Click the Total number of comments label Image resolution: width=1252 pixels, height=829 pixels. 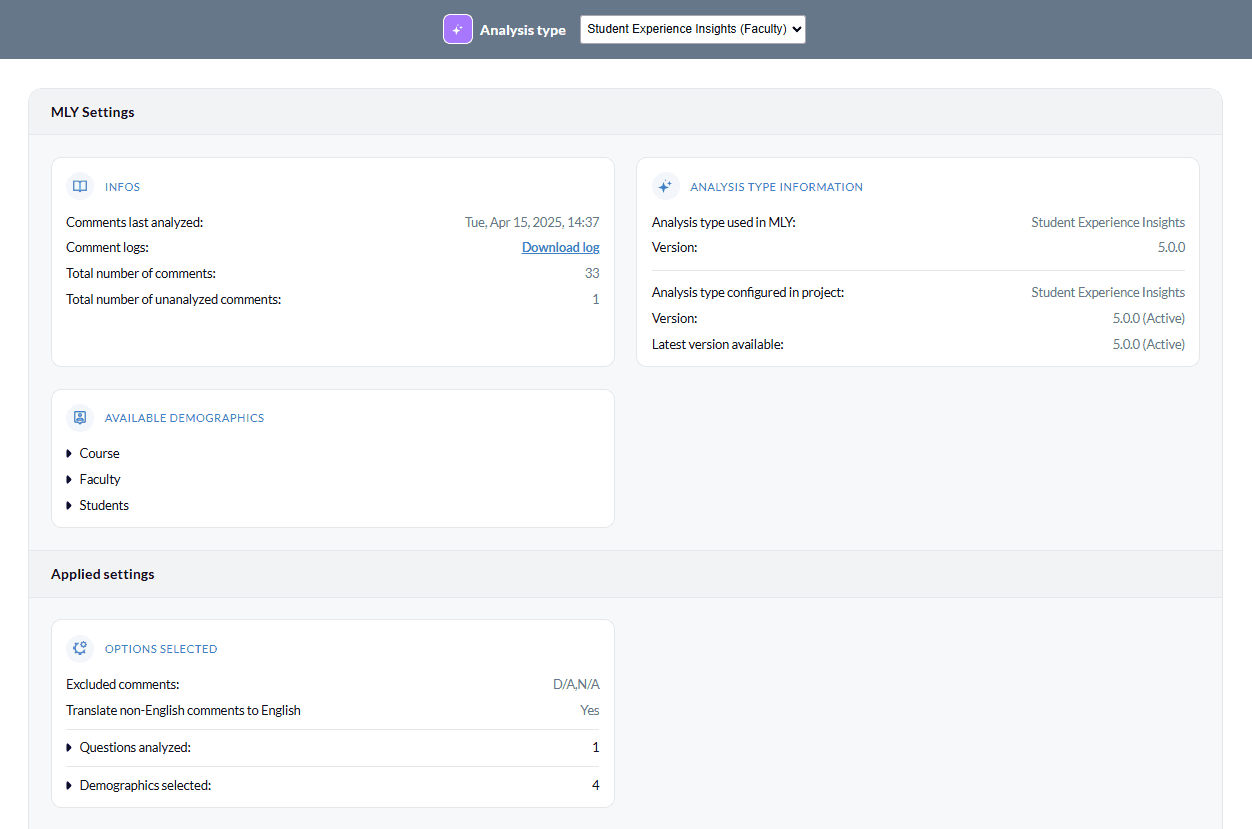pyautogui.click(x=141, y=273)
